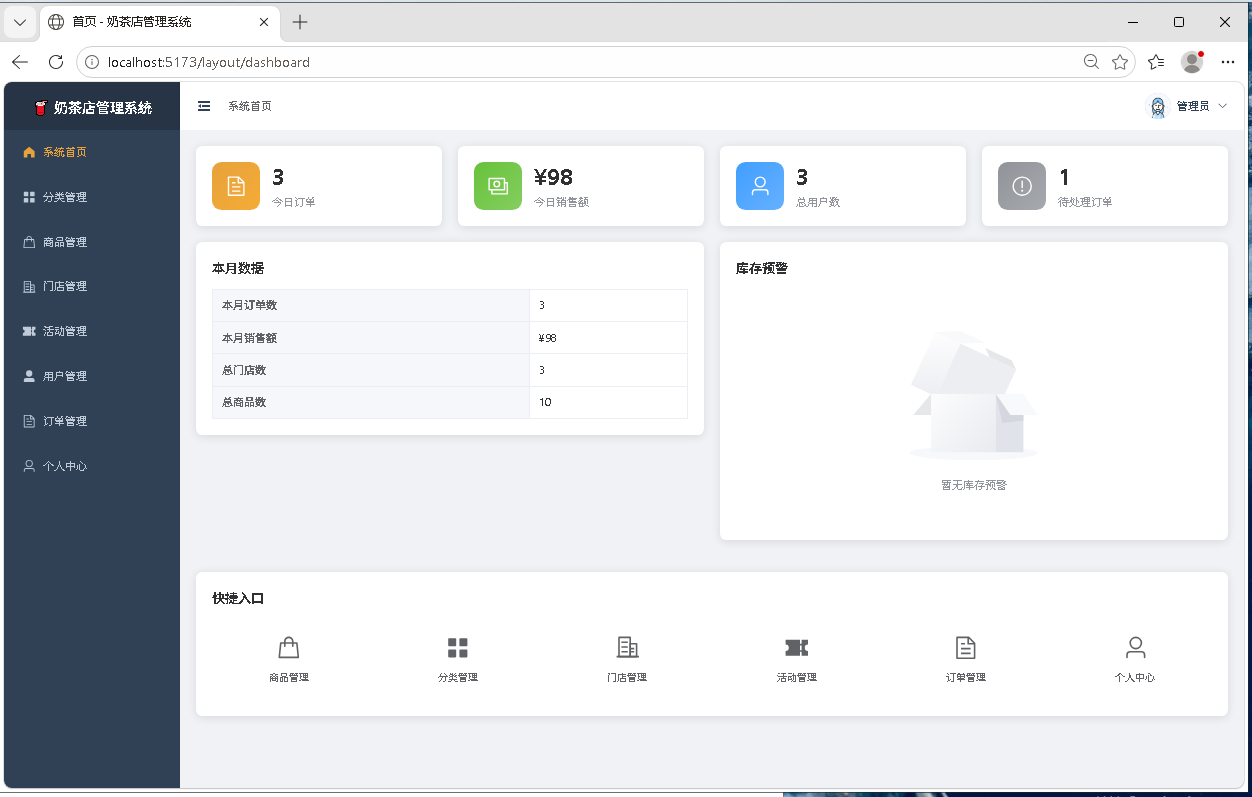Screen dimensions: 1252x797
Task: Open the browser tab search chevron
Action: click(20, 22)
